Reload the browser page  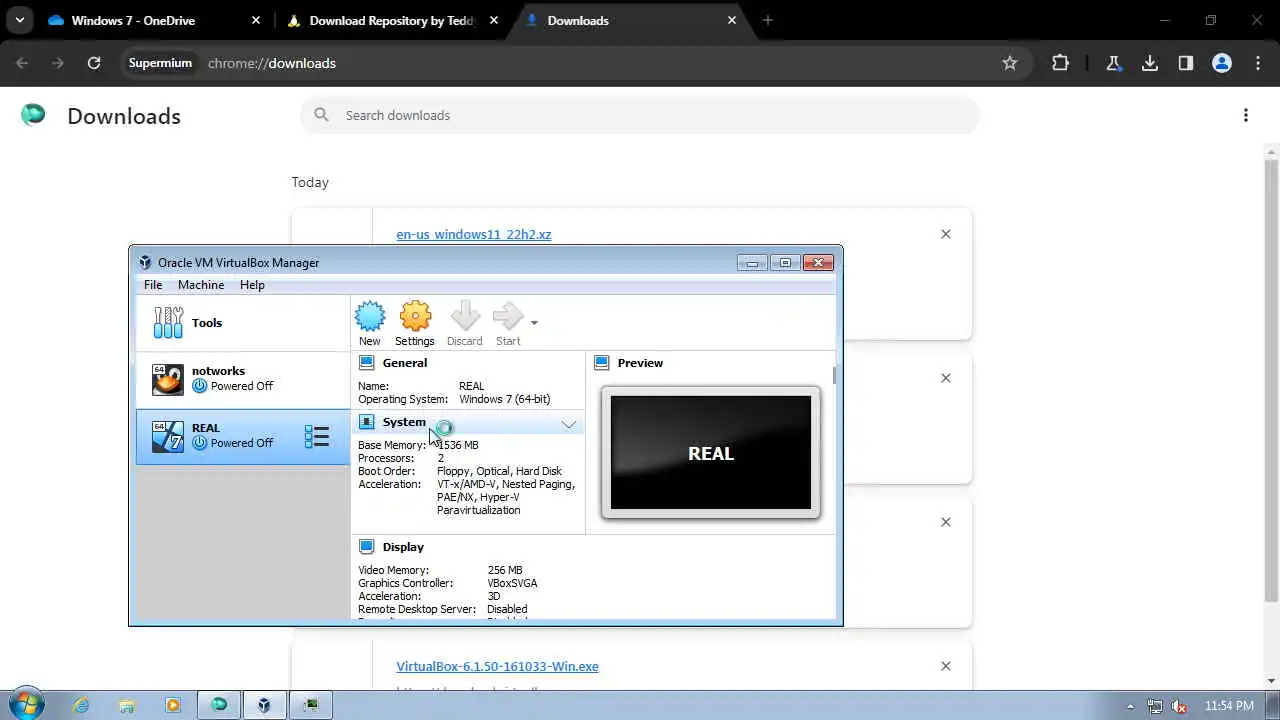coord(94,63)
